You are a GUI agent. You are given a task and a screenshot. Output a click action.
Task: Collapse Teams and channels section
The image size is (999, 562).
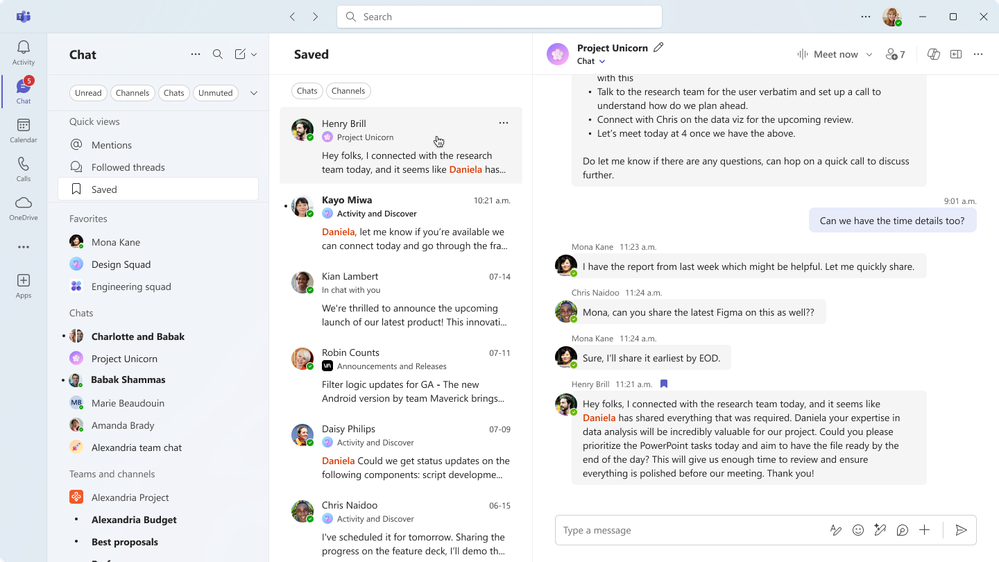coord(112,474)
